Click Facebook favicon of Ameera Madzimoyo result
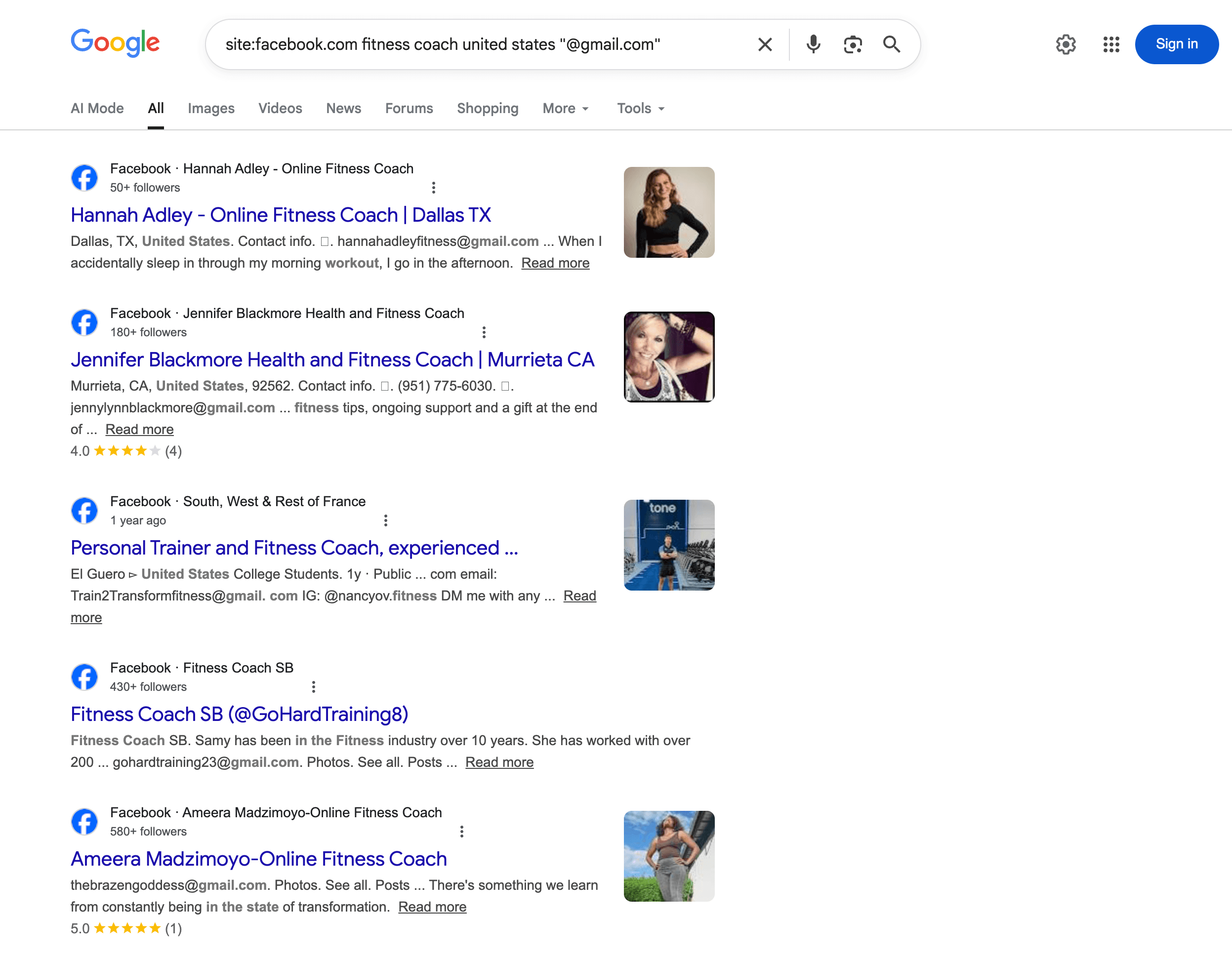Image resolution: width=1232 pixels, height=956 pixels. coord(84,821)
